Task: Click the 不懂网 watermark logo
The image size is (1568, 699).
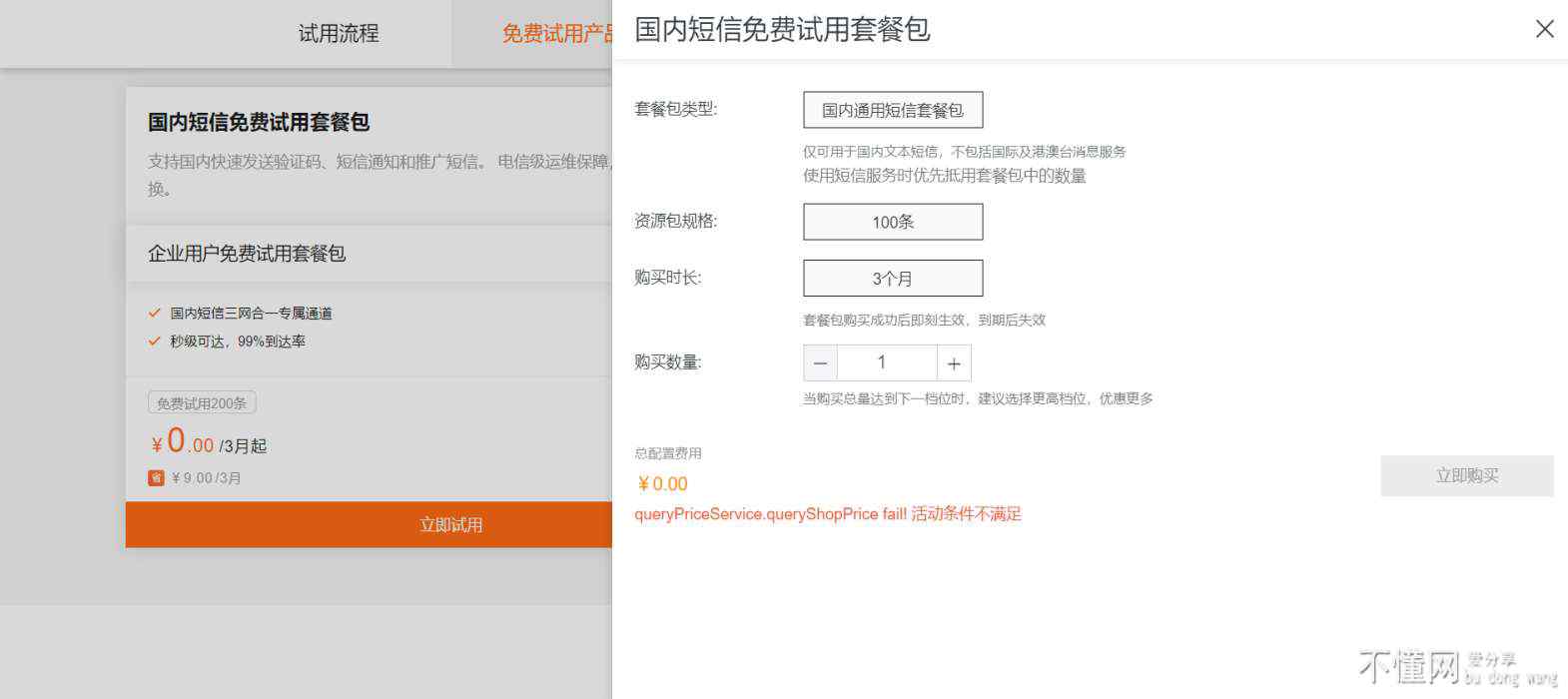Action: tap(1408, 667)
